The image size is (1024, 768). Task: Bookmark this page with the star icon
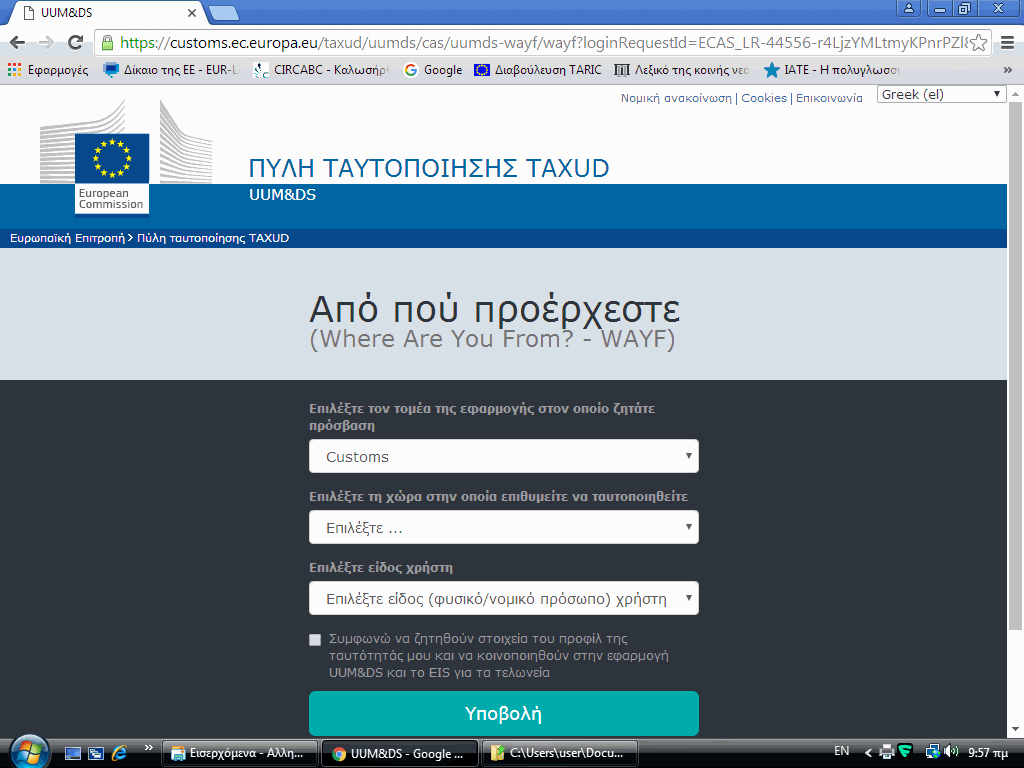979,43
